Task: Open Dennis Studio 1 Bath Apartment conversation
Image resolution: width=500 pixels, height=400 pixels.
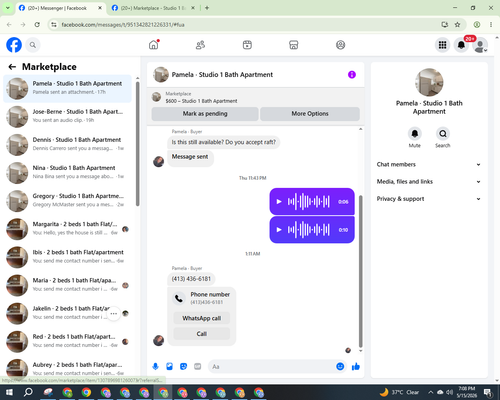Action: [x=67, y=144]
